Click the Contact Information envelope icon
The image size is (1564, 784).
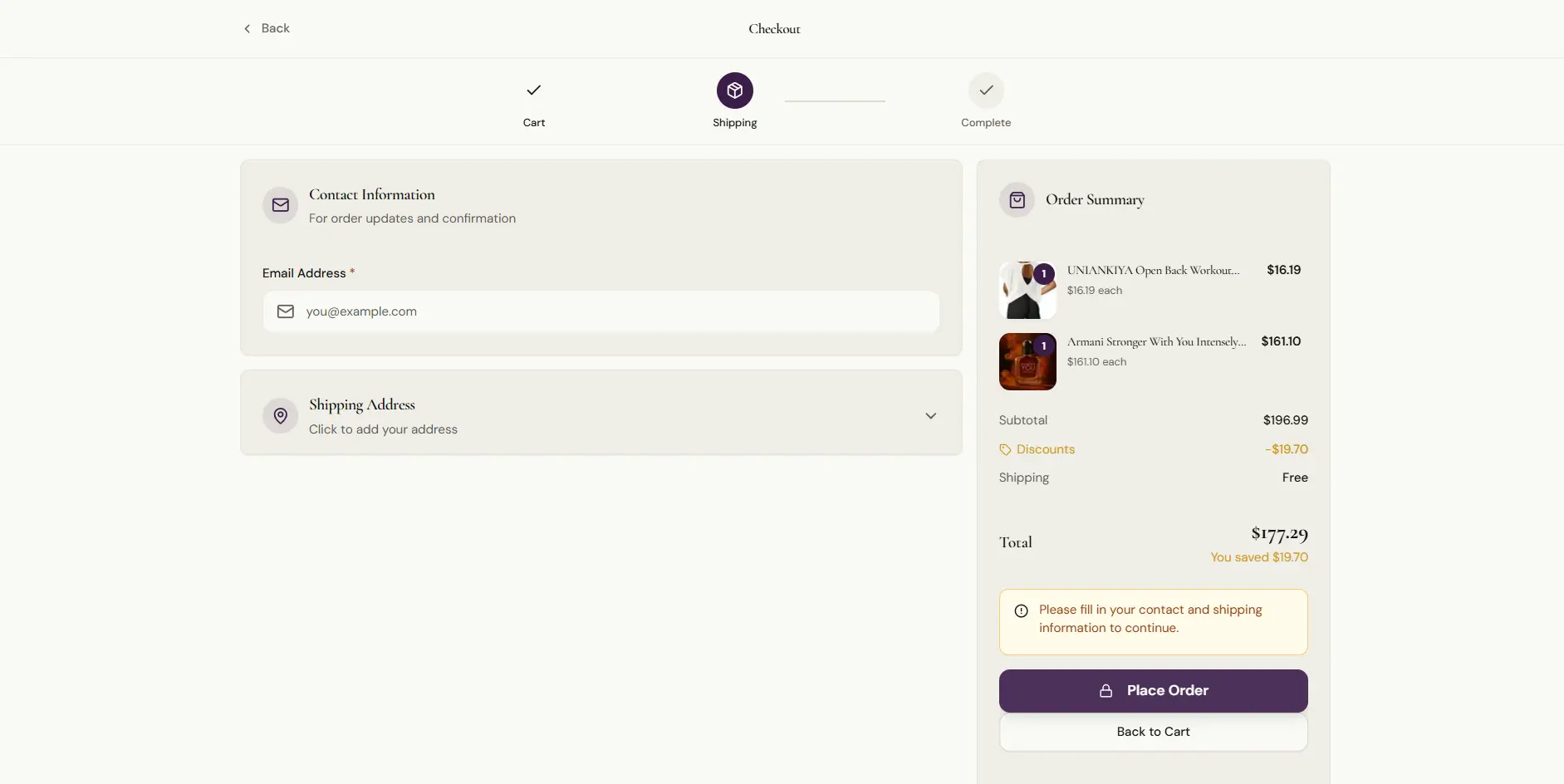pos(280,205)
